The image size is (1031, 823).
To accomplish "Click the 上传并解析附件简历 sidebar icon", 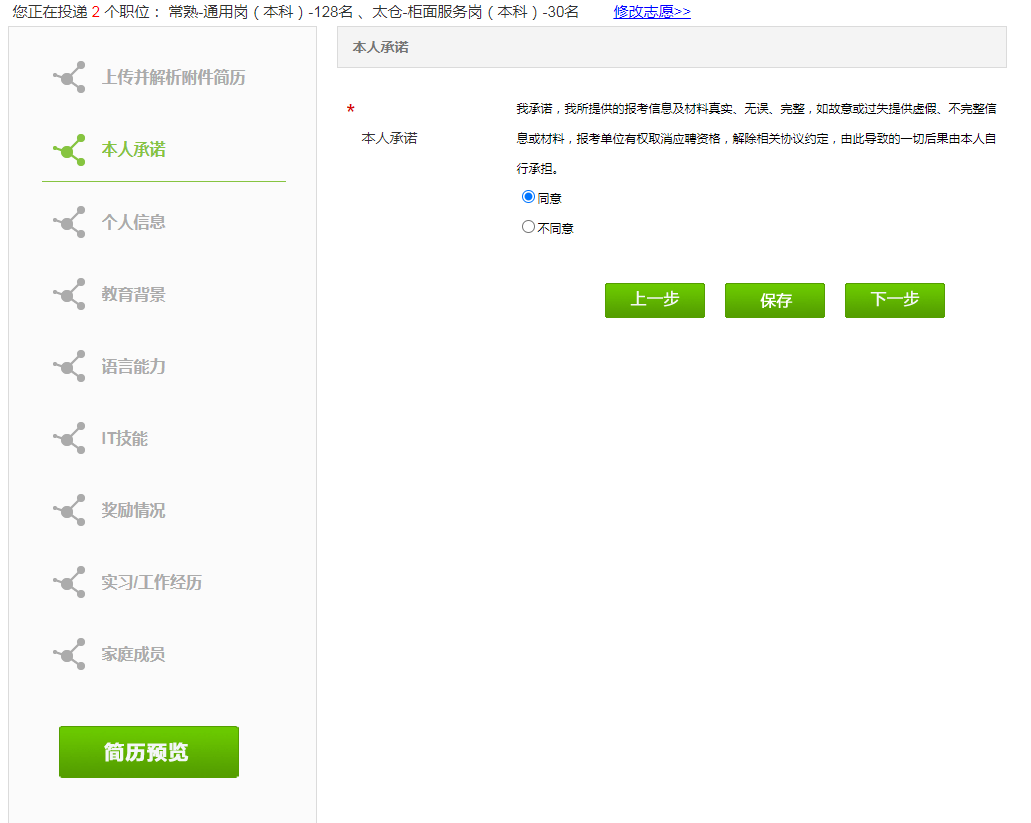I will click(x=68, y=77).
